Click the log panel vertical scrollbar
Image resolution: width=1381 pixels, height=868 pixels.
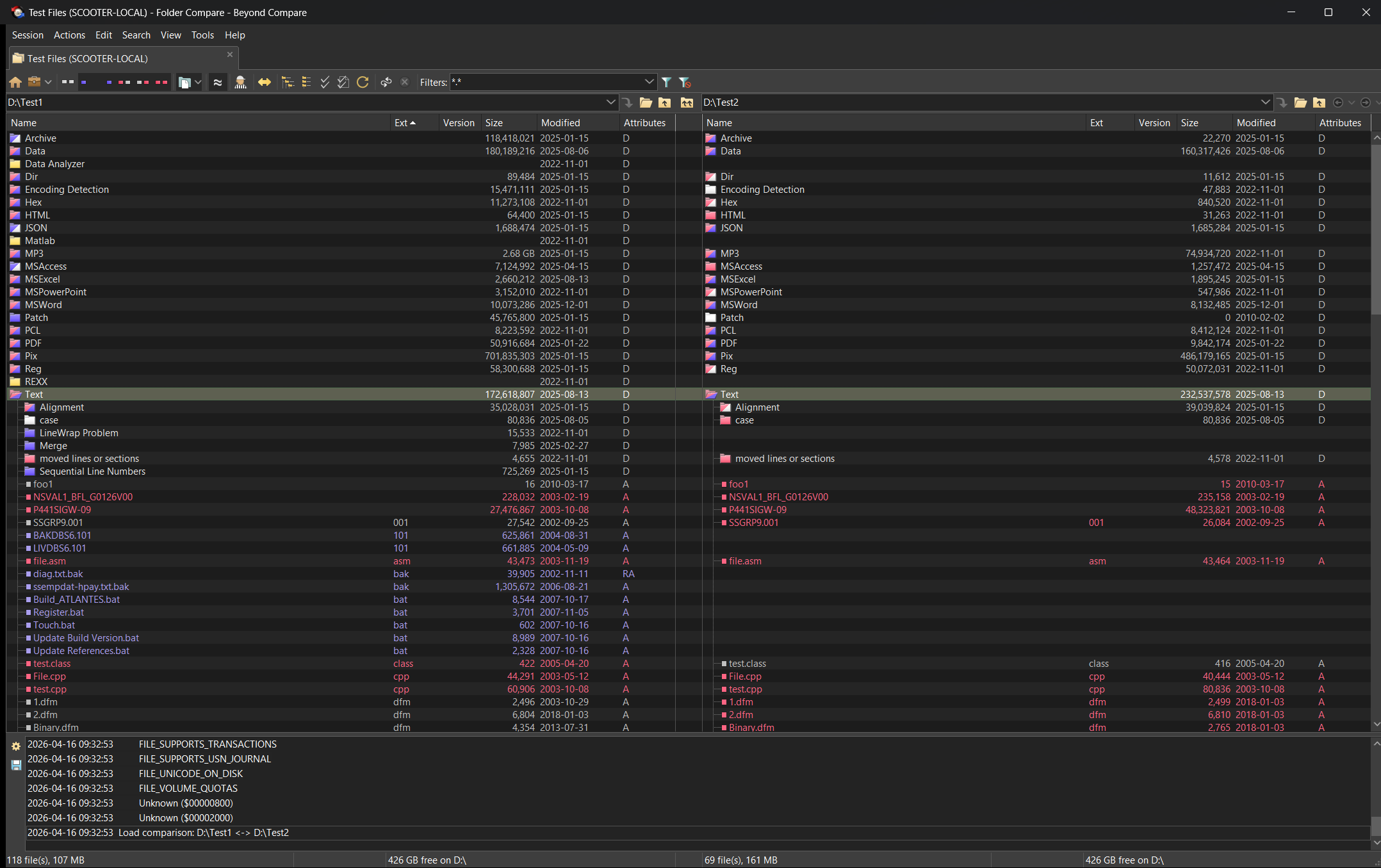[x=1376, y=826]
